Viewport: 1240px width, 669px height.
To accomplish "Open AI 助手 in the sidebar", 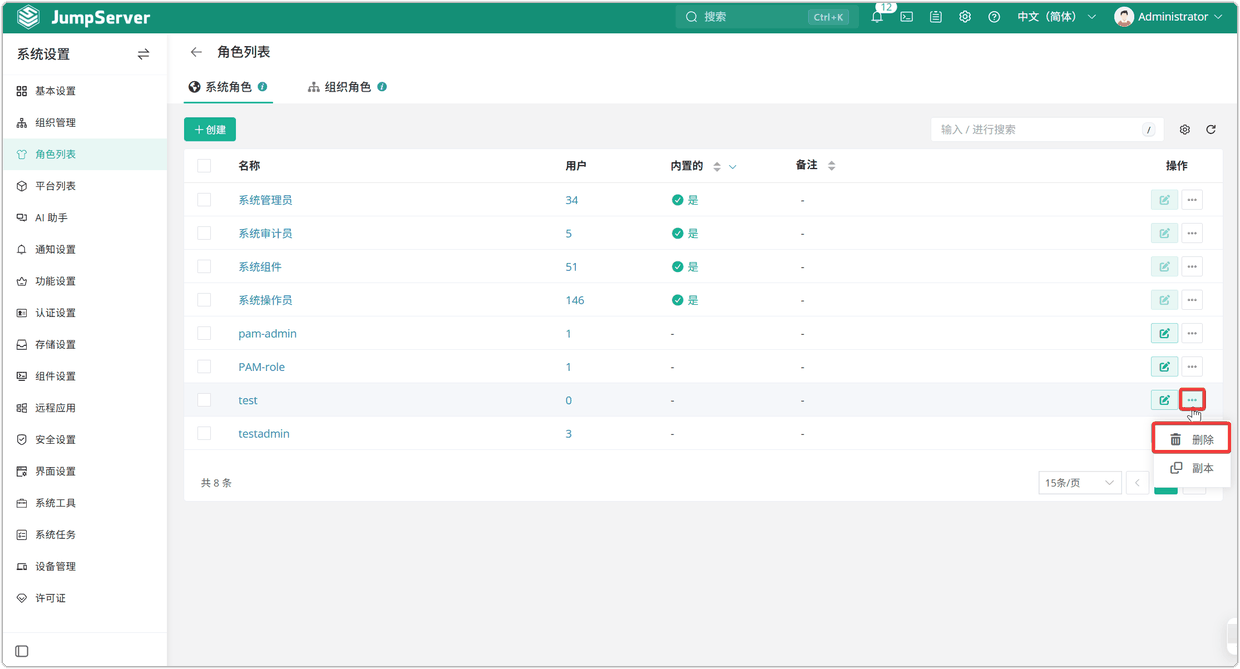I will tap(84, 218).
